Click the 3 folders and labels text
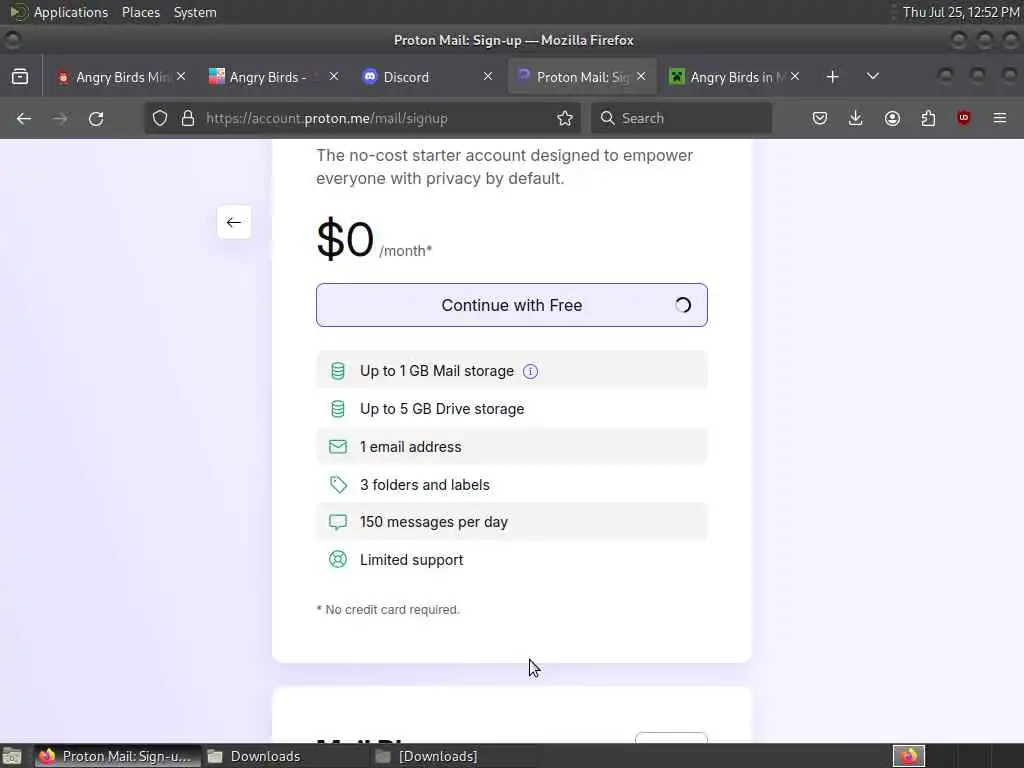 [424, 485]
